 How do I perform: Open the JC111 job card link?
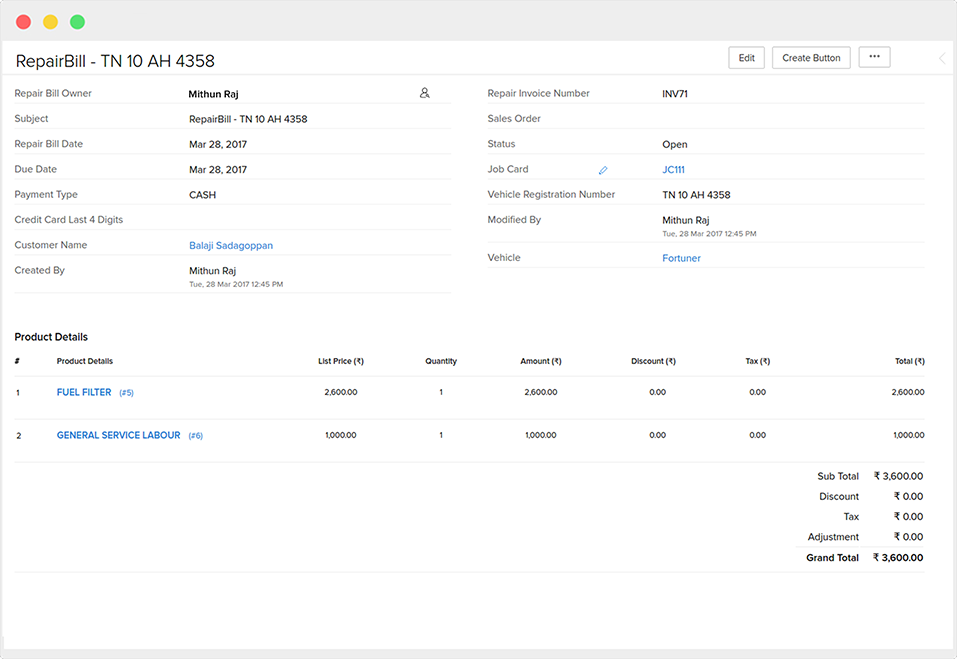point(673,170)
